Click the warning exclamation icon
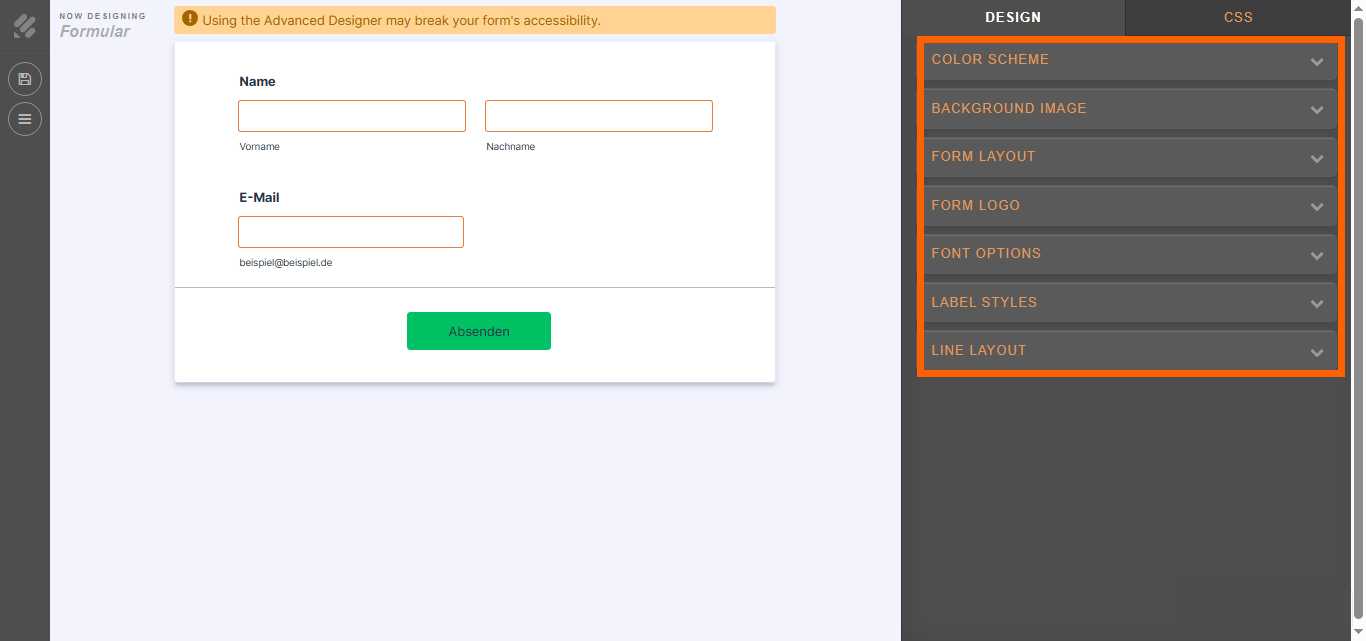1366x641 pixels. click(x=190, y=19)
